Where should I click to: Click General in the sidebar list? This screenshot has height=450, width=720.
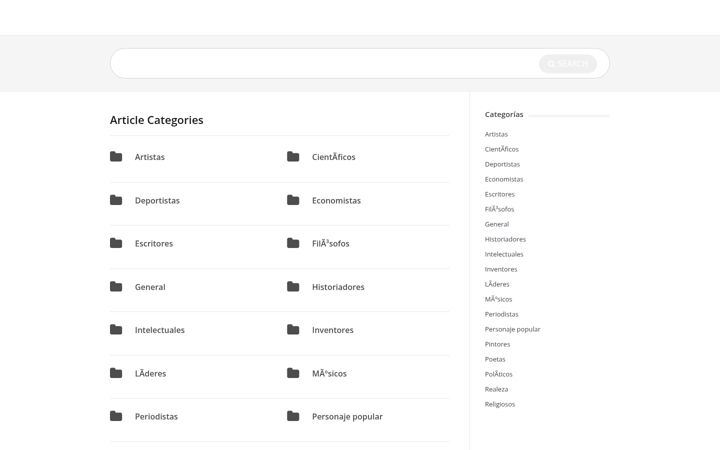(497, 224)
